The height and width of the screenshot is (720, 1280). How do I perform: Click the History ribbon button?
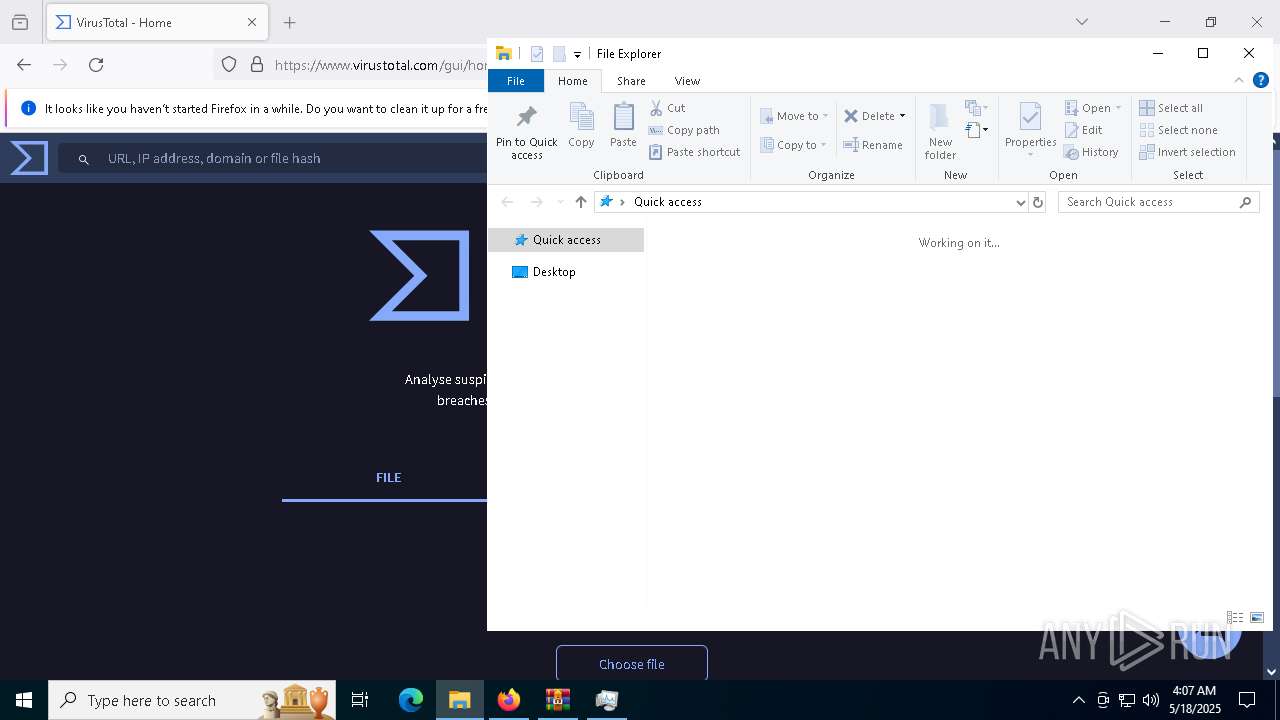(1091, 152)
